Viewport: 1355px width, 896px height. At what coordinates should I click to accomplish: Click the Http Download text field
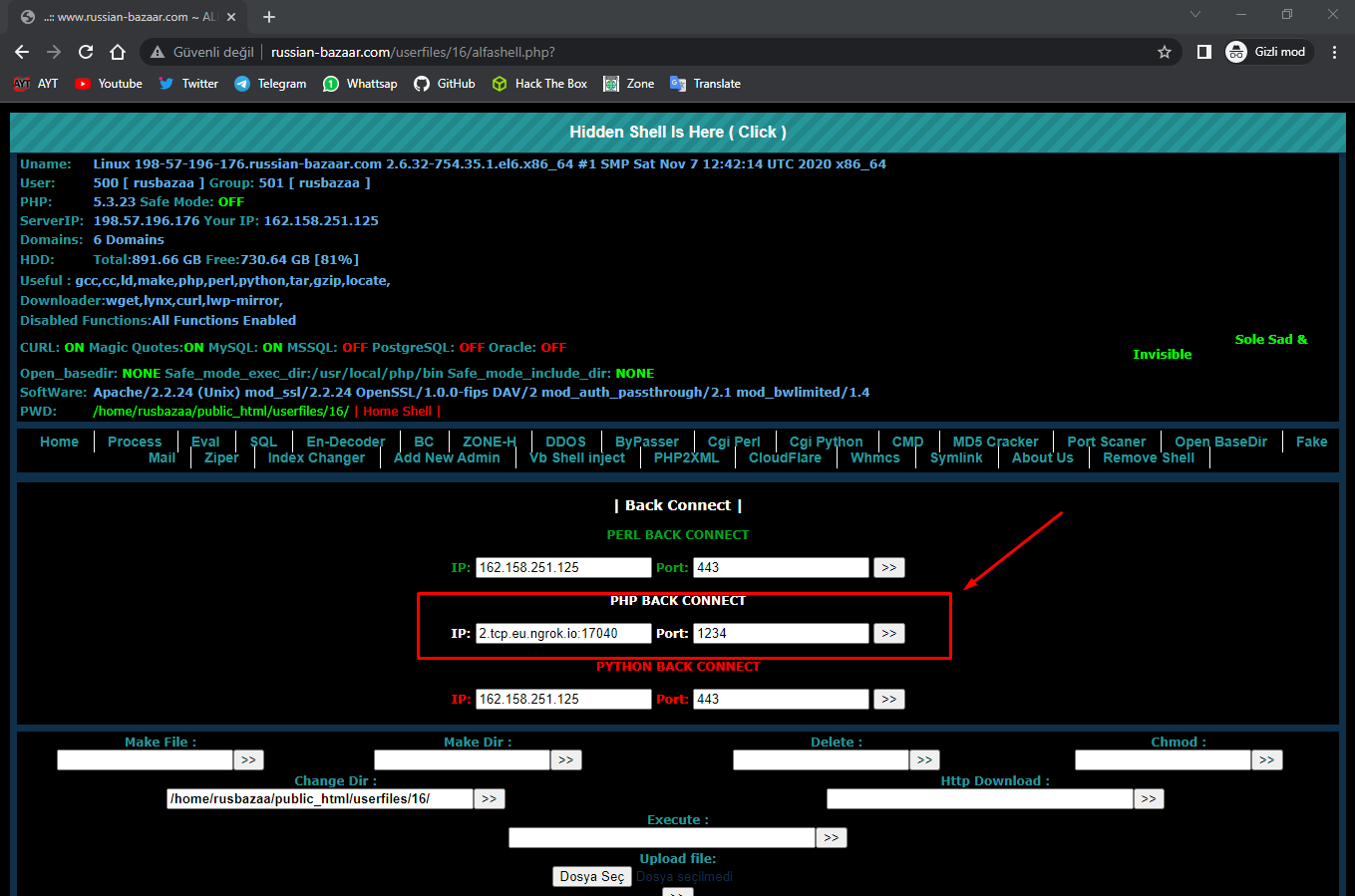click(980, 798)
